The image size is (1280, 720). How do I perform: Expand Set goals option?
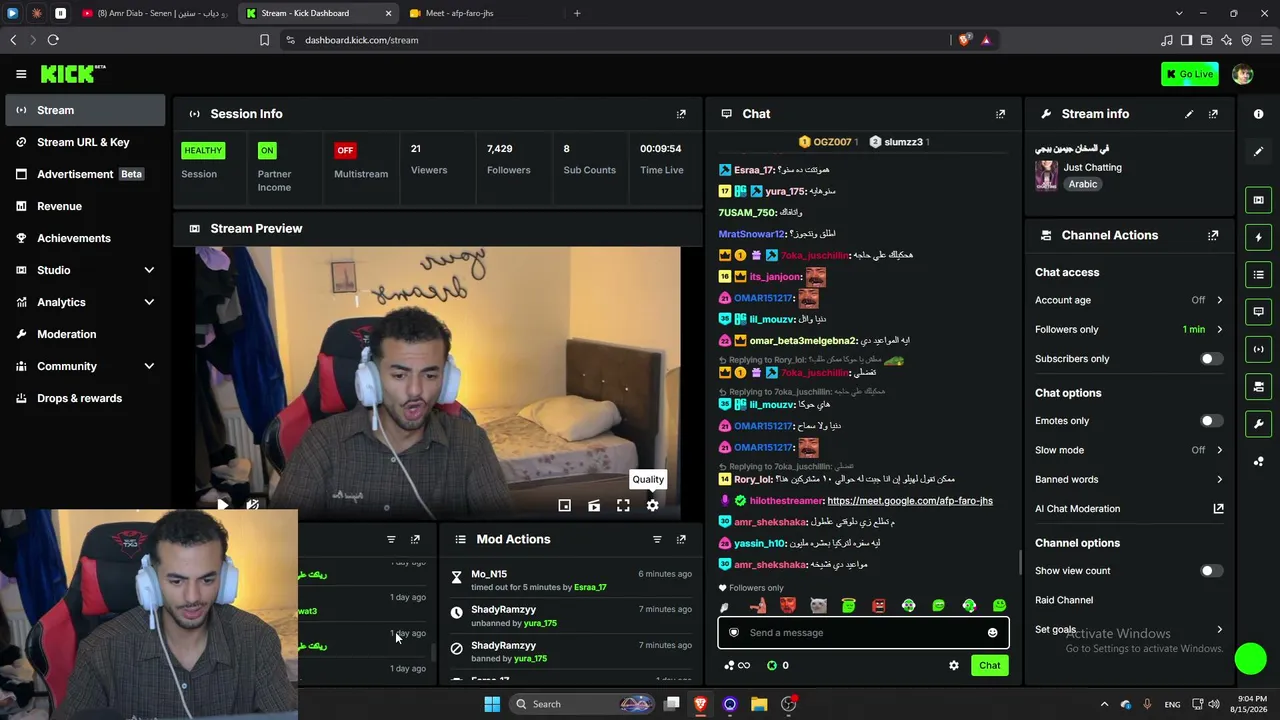[1129, 630]
